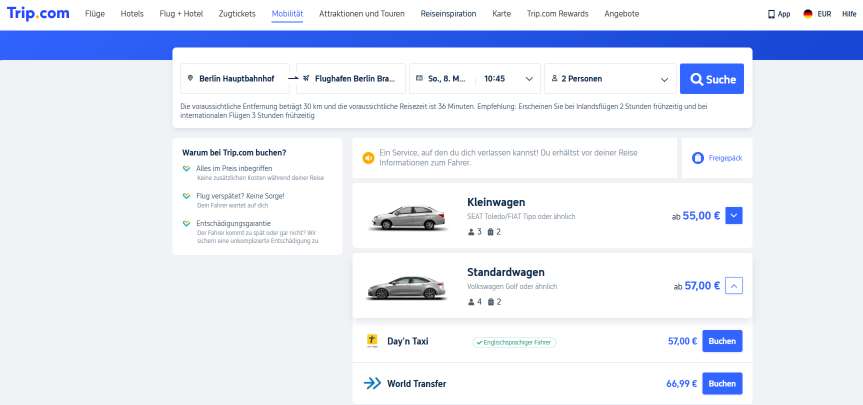
Task: Click the checkmark beside Flug verspätet? Keine Sorge!
Action: [187, 196]
